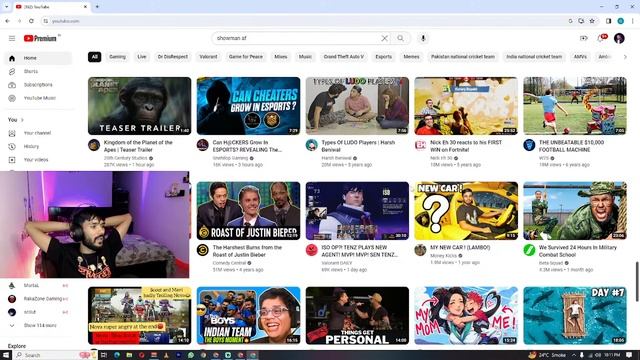Open Types Of LUDO Players video title

coord(358,146)
